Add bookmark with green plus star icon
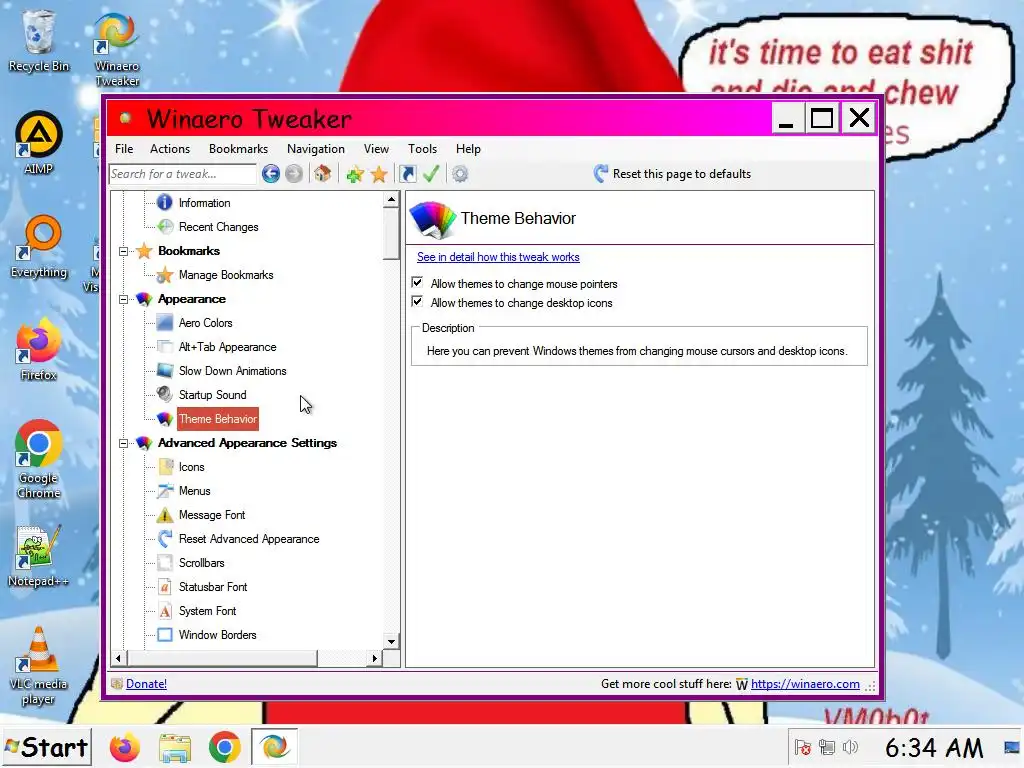Viewport: 1024px width, 768px height. point(355,174)
